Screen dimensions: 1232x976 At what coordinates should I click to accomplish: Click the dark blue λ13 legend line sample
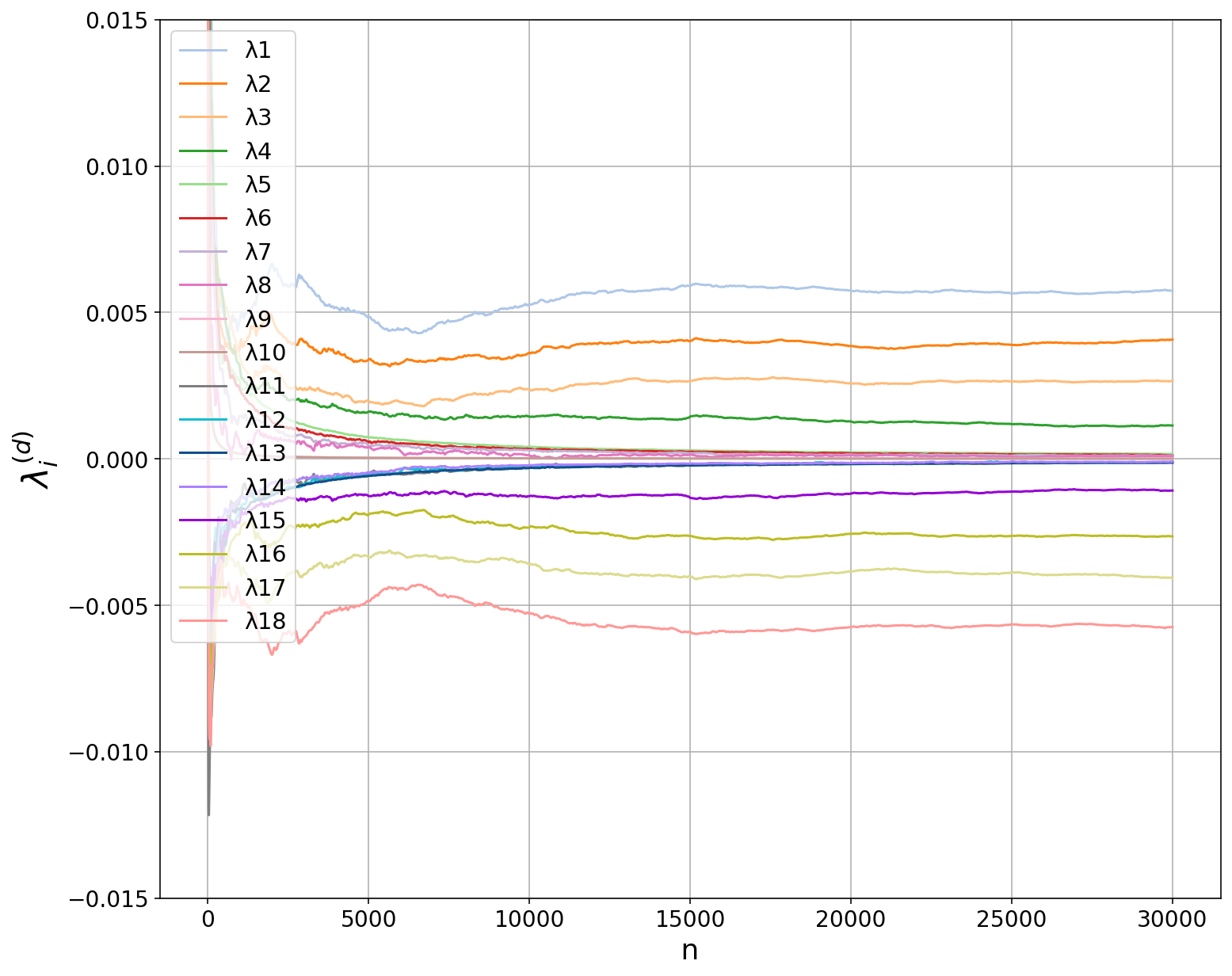click(x=203, y=453)
